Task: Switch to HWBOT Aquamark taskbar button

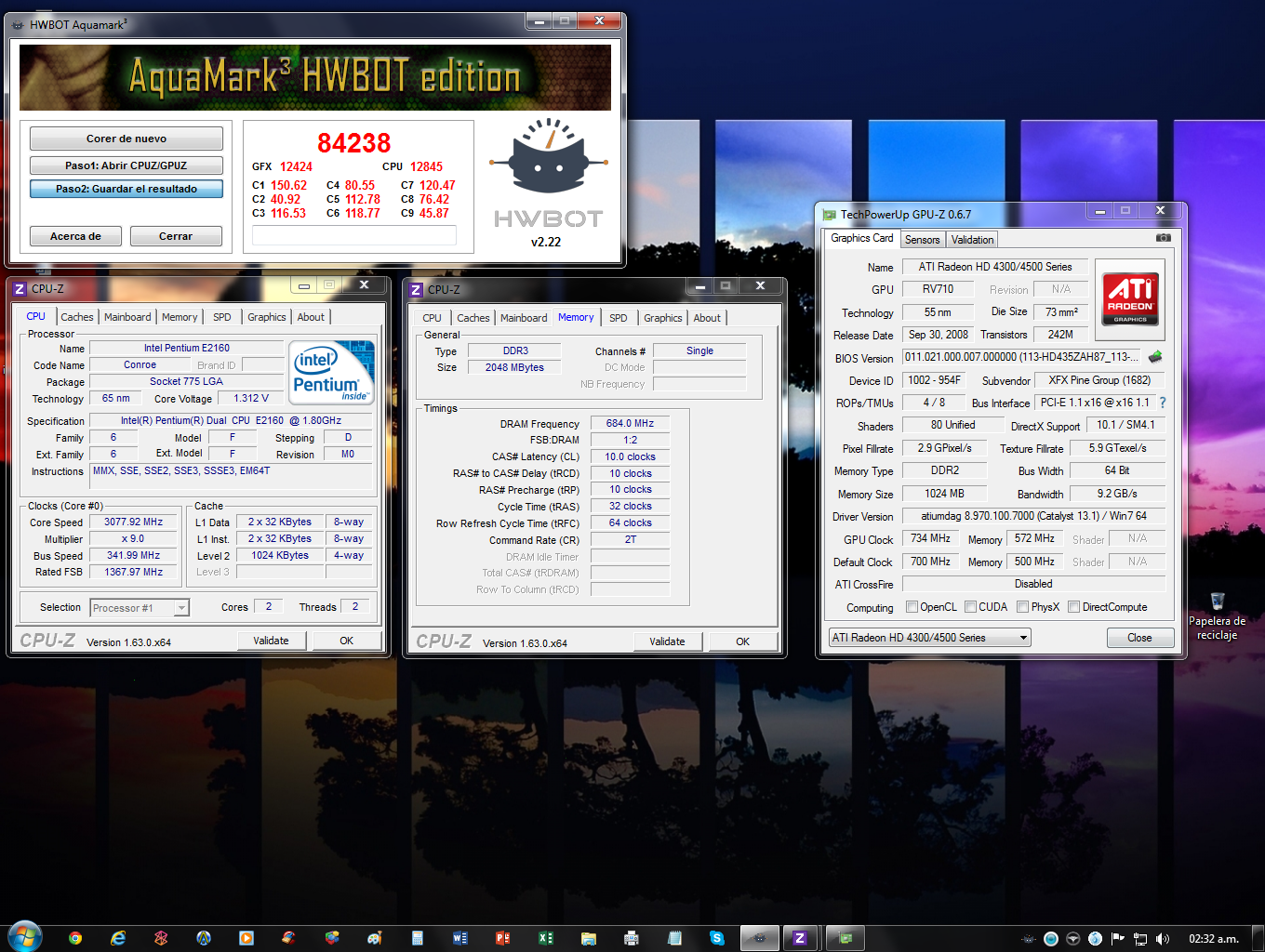Action: 760,938
